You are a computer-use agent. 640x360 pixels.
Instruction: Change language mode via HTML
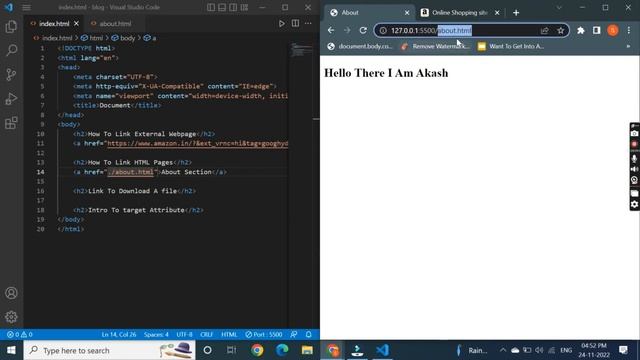[229, 334]
